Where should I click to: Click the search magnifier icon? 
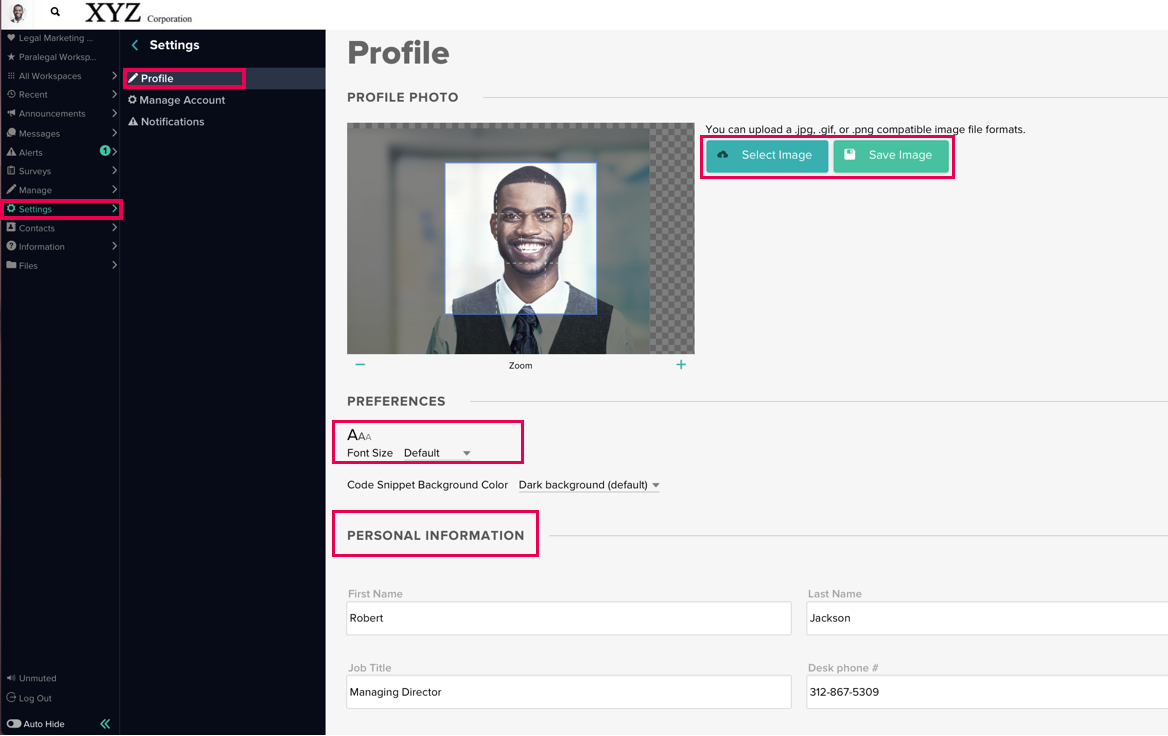point(55,13)
